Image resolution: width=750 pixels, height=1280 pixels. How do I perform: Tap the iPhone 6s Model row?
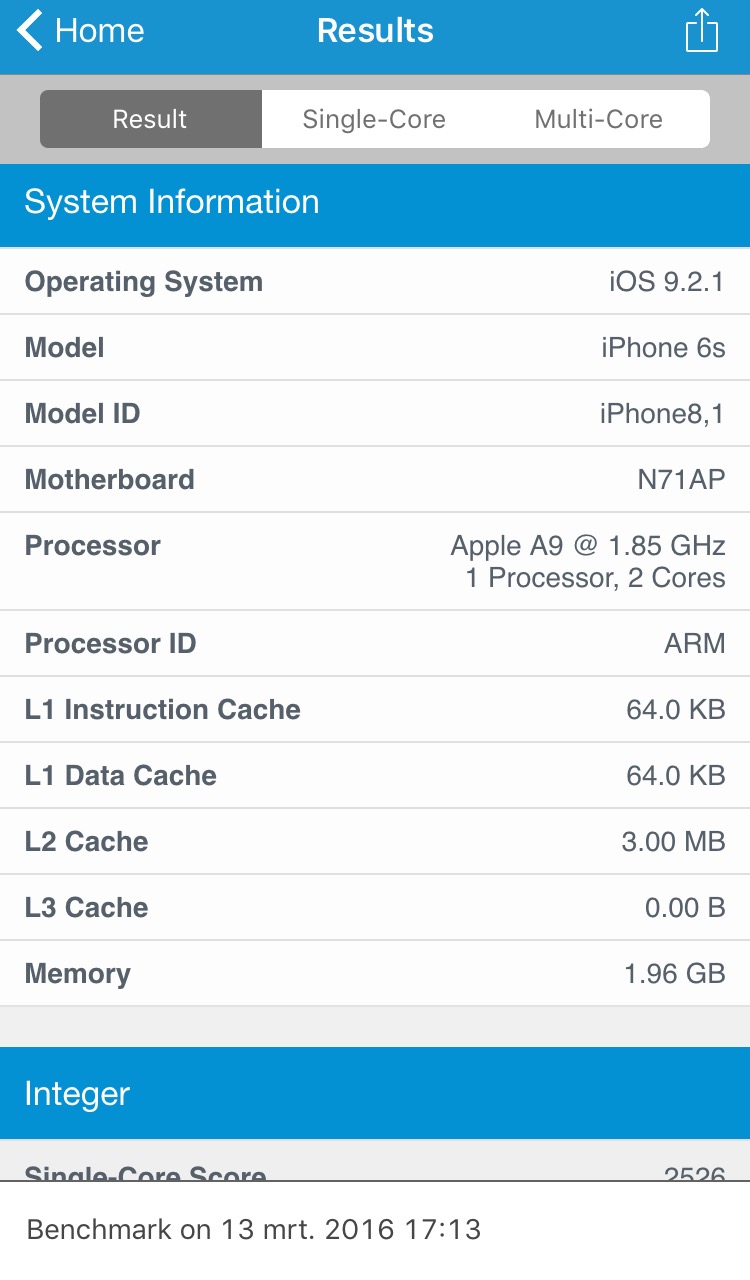tap(375, 348)
